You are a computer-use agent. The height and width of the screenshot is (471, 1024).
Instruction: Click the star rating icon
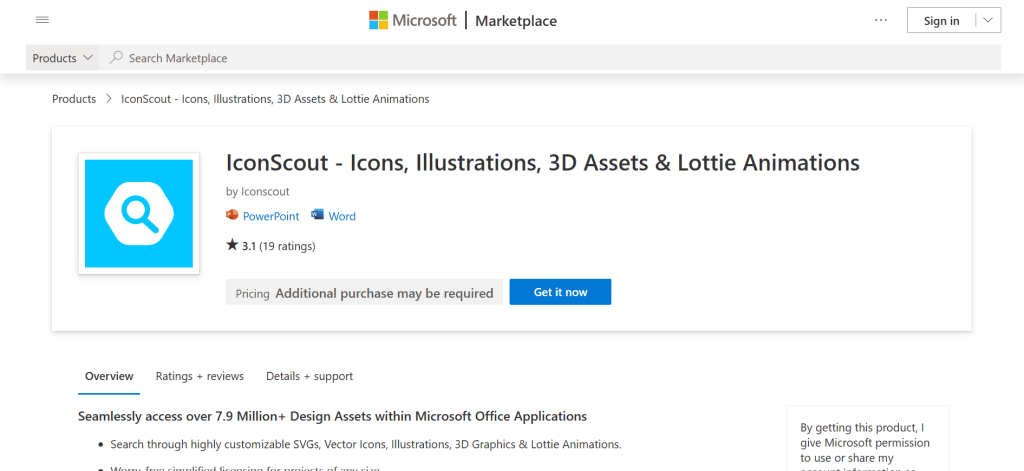(232, 245)
